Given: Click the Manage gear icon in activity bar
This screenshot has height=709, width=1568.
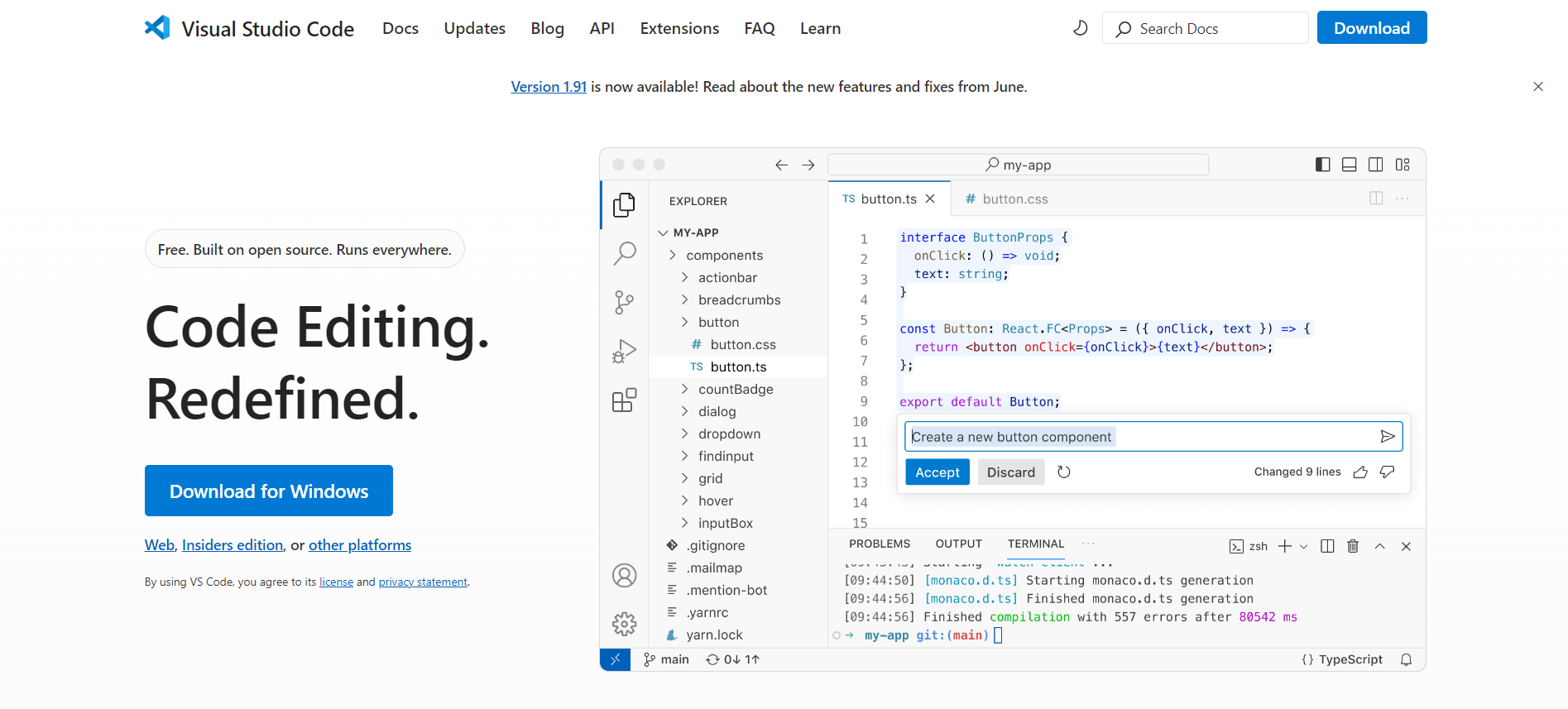Looking at the screenshot, I should click(x=625, y=624).
